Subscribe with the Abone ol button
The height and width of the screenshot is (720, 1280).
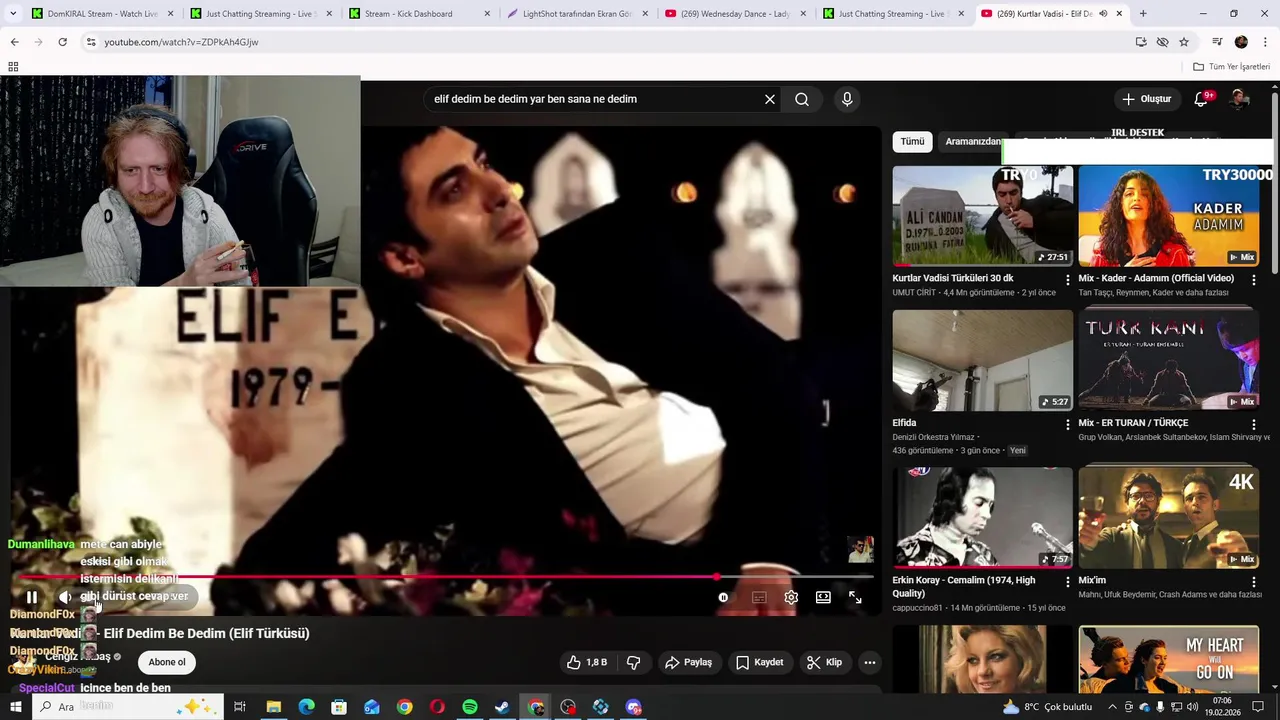167,662
